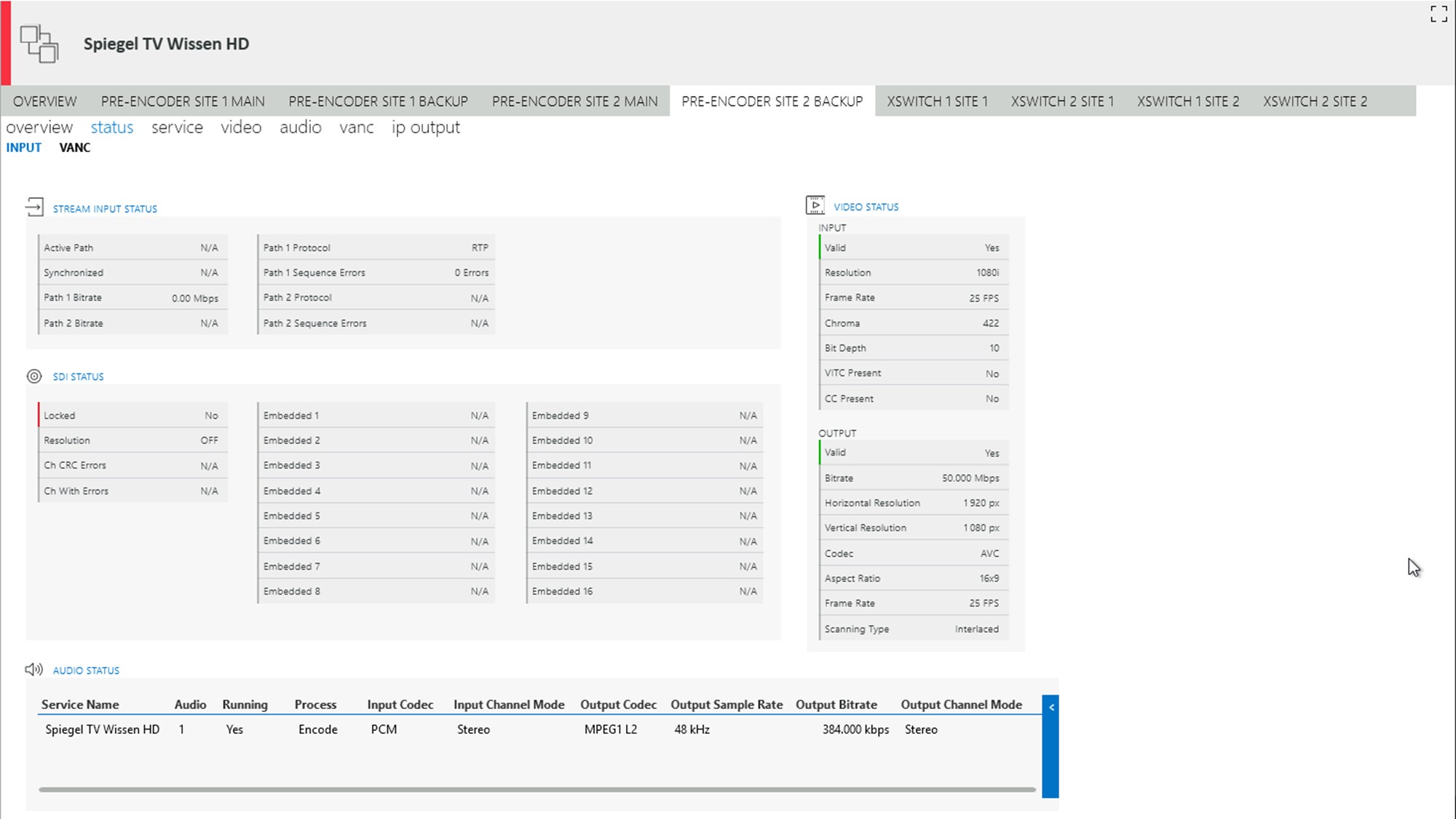The width and height of the screenshot is (1456, 819).
Task: Switch to the video sub-tab
Action: [x=241, y=127]
